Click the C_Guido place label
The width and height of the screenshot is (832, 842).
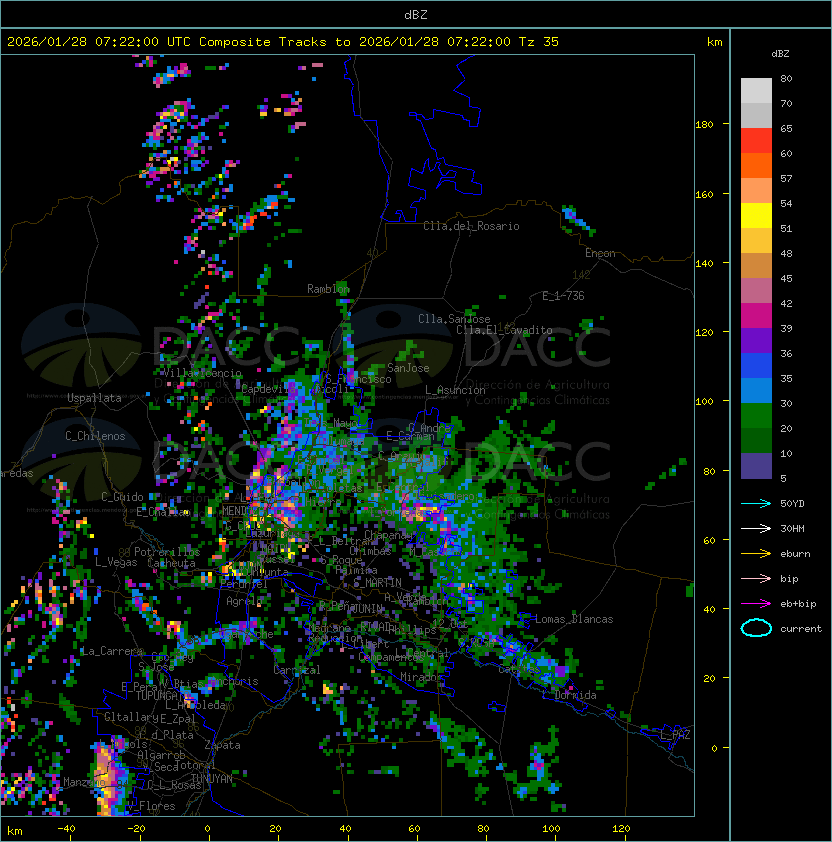[122, 497]
